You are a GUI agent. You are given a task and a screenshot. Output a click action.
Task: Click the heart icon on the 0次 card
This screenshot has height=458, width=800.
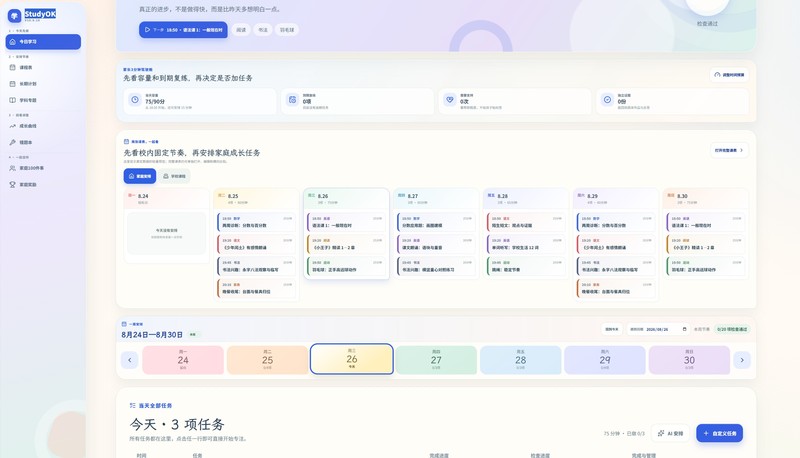449,100
